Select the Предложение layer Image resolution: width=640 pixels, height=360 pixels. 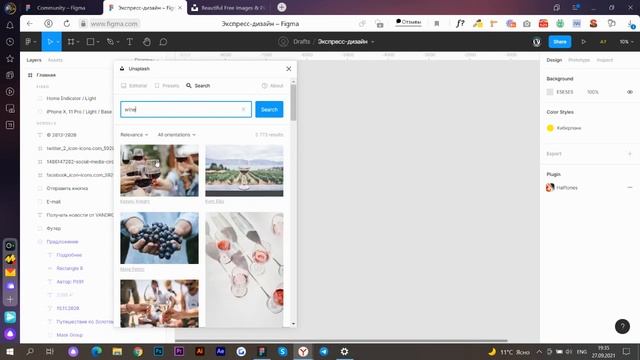pos(62,242)
